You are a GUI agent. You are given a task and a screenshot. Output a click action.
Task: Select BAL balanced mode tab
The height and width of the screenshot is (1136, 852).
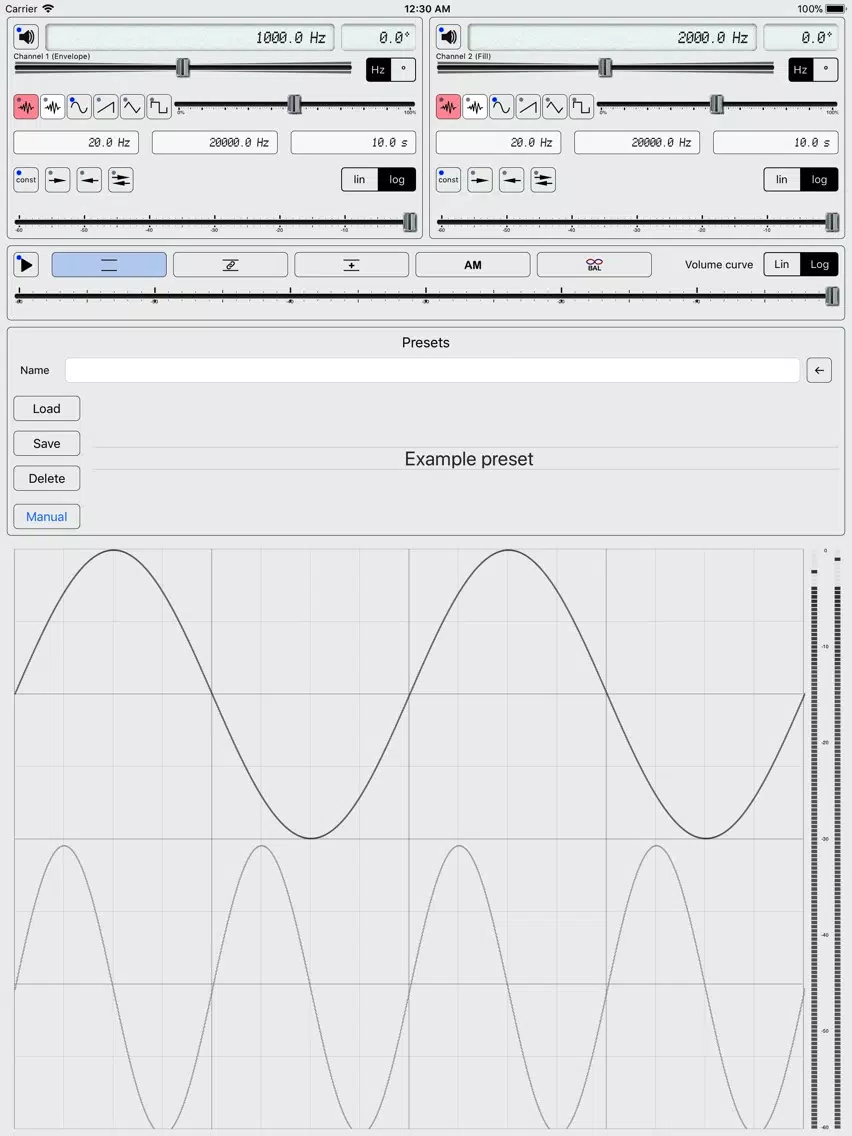point(594,264)
